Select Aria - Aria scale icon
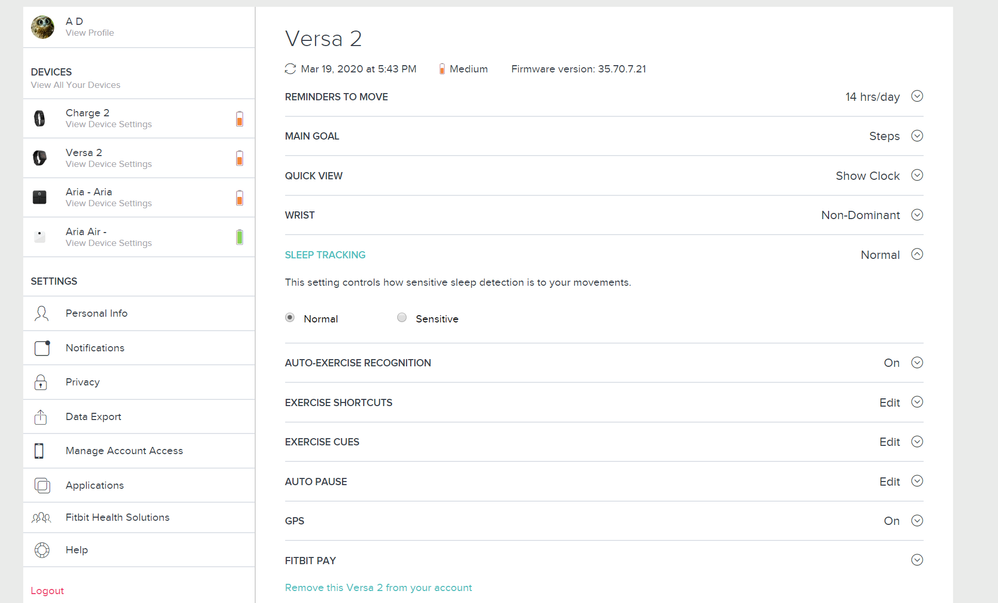 39,197
